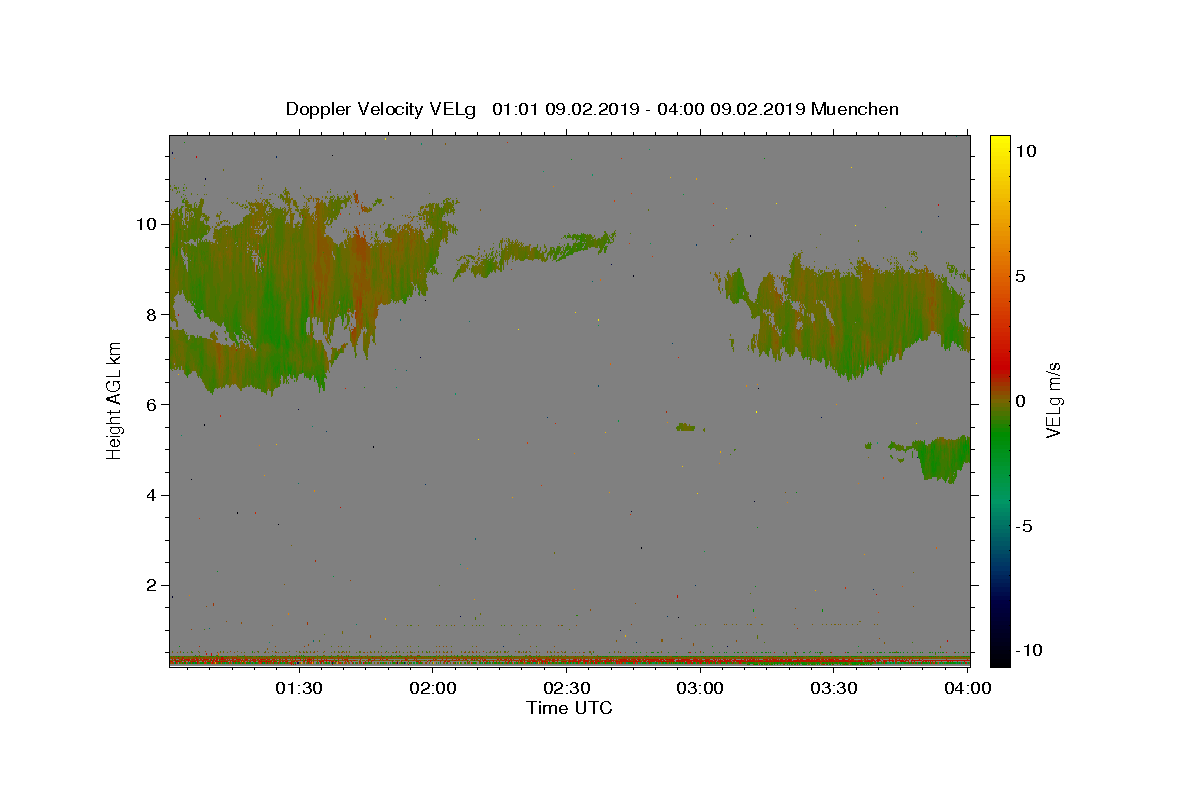Screen dimensions: 1200x800
Task: Select the '04:00' time axis label
Action: click(x=968, y=688)
